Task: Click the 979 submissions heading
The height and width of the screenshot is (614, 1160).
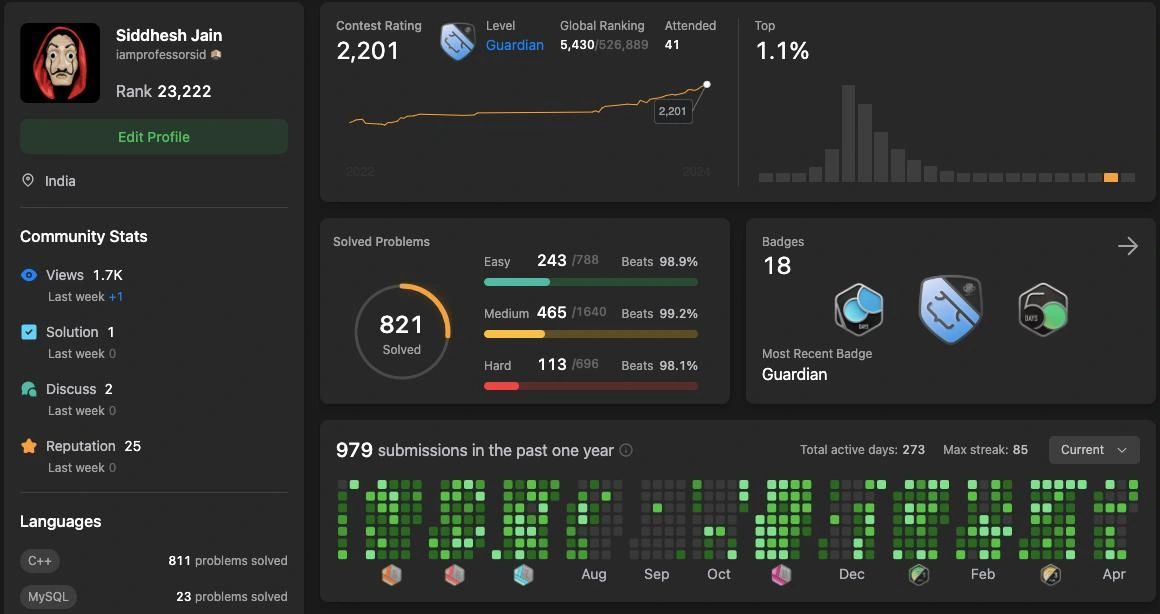Action: [x=475, y=451]
